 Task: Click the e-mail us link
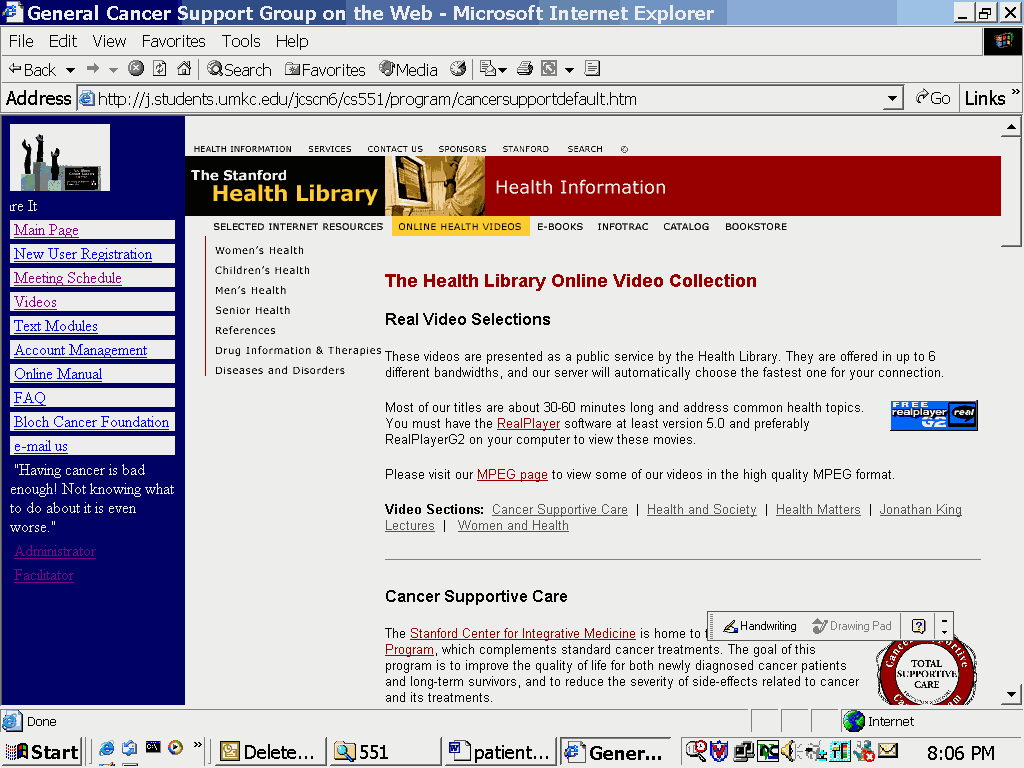41,447
